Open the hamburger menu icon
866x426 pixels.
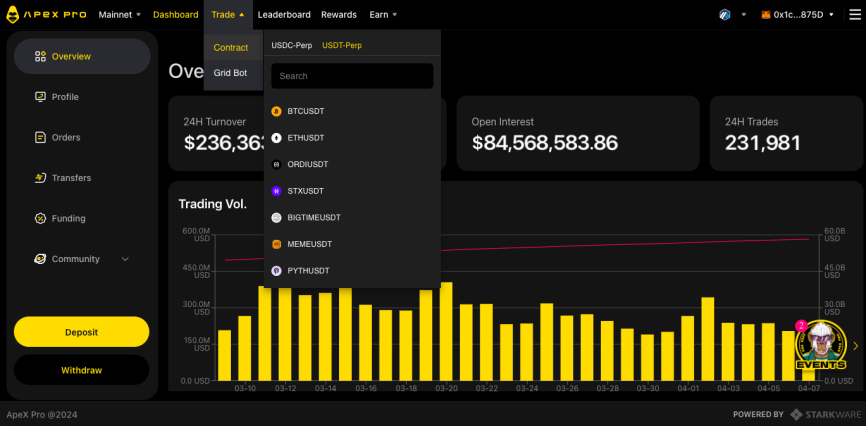[x=855, y=15]
